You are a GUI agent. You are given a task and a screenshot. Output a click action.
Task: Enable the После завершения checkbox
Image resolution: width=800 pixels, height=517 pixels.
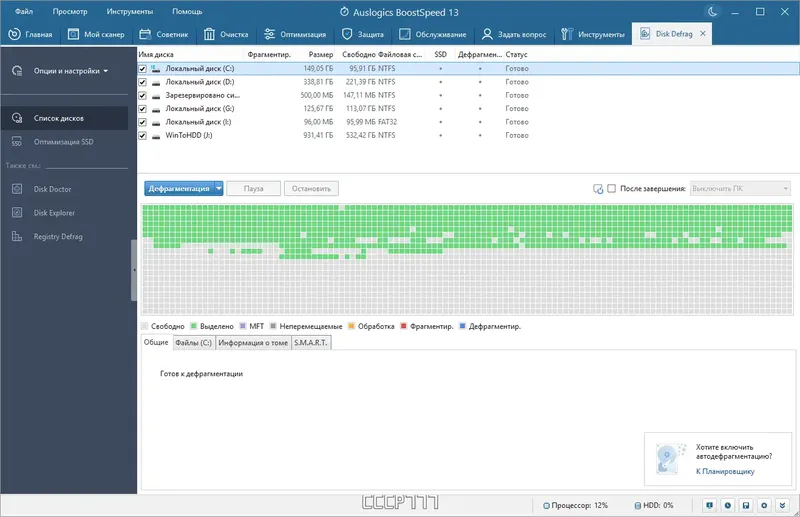pyautogui.click(x=611, y=188)
